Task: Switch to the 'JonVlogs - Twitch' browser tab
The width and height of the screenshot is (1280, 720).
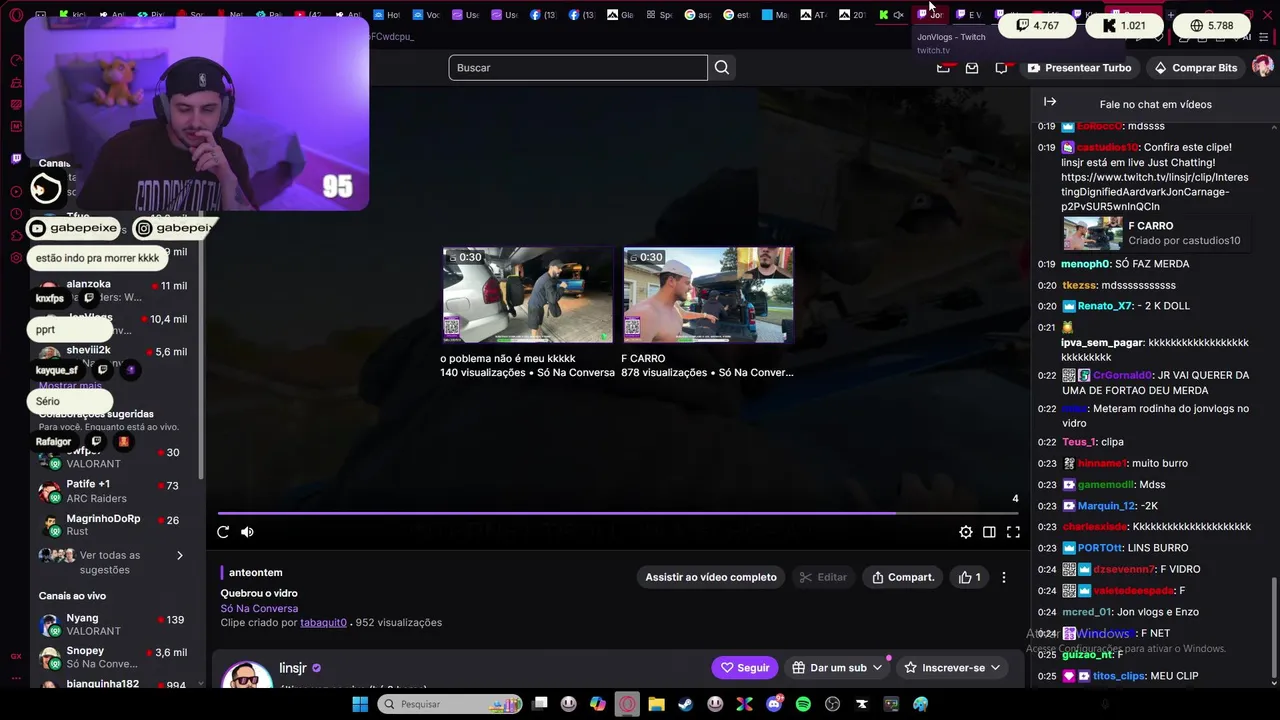Action: pyautogui.click(x=932, y=15)
